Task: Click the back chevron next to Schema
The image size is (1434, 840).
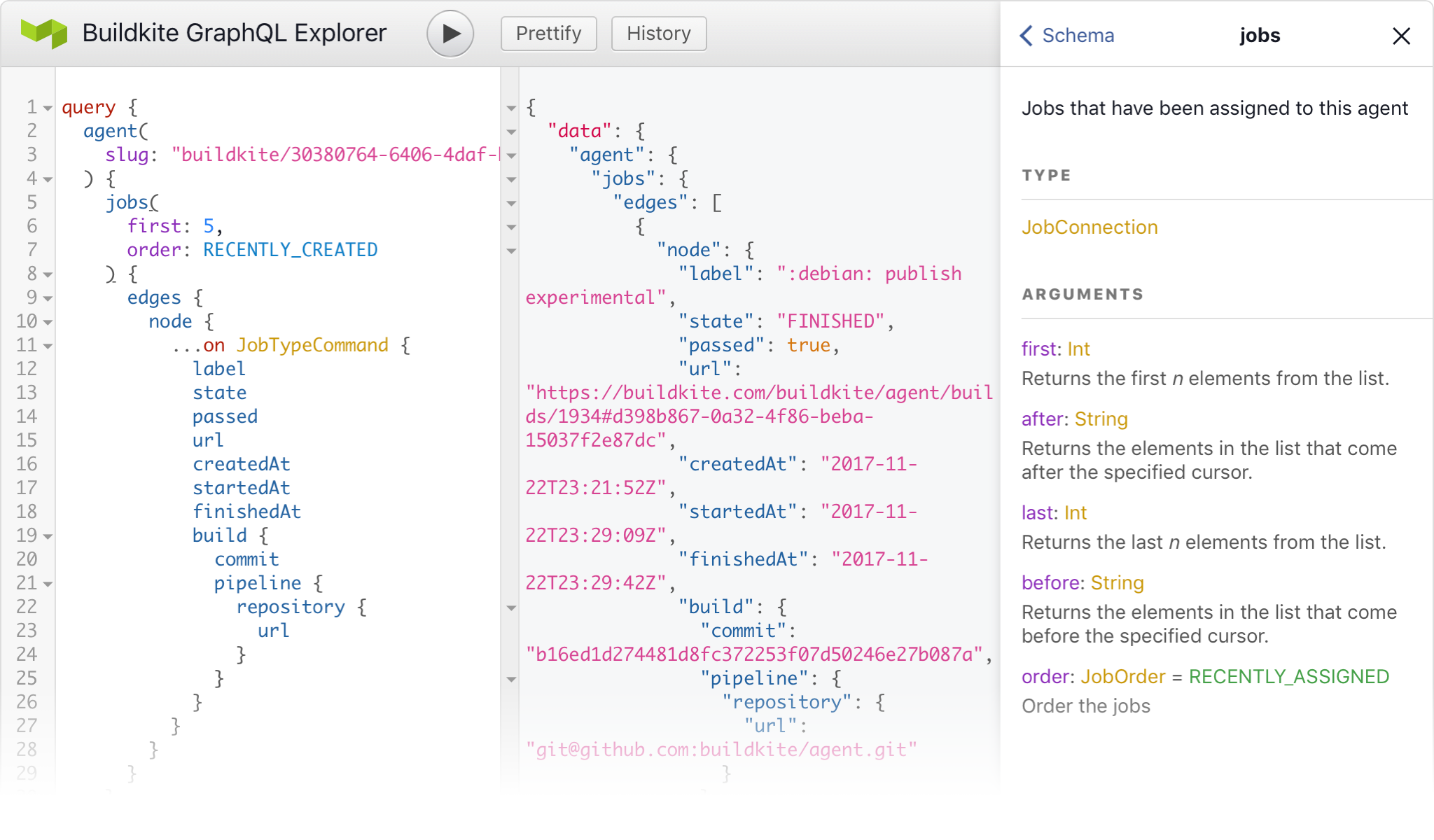Action: tap(1025, 36)
